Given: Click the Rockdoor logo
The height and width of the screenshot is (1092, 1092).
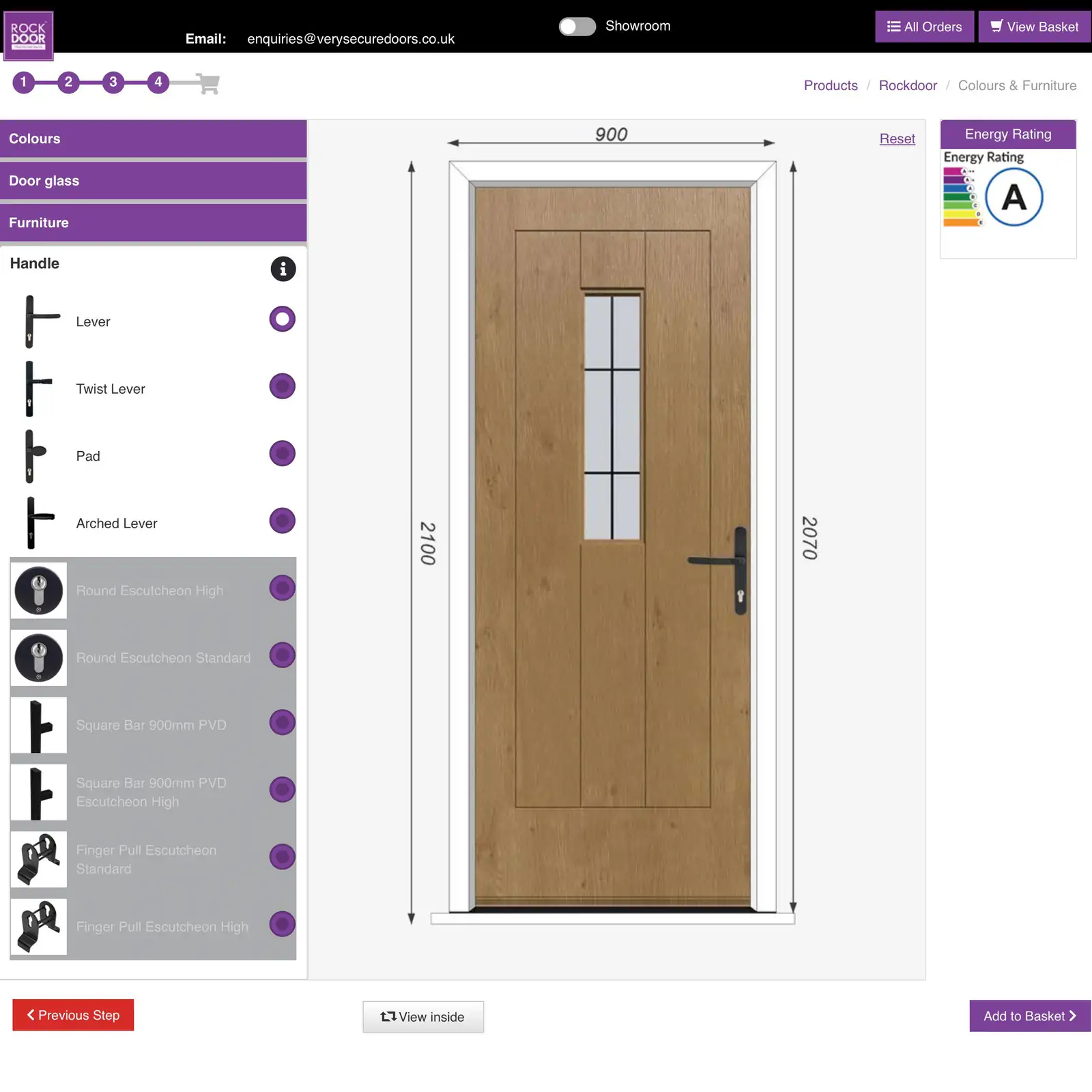Looking at the screenshot, I should tap(29, 34).
